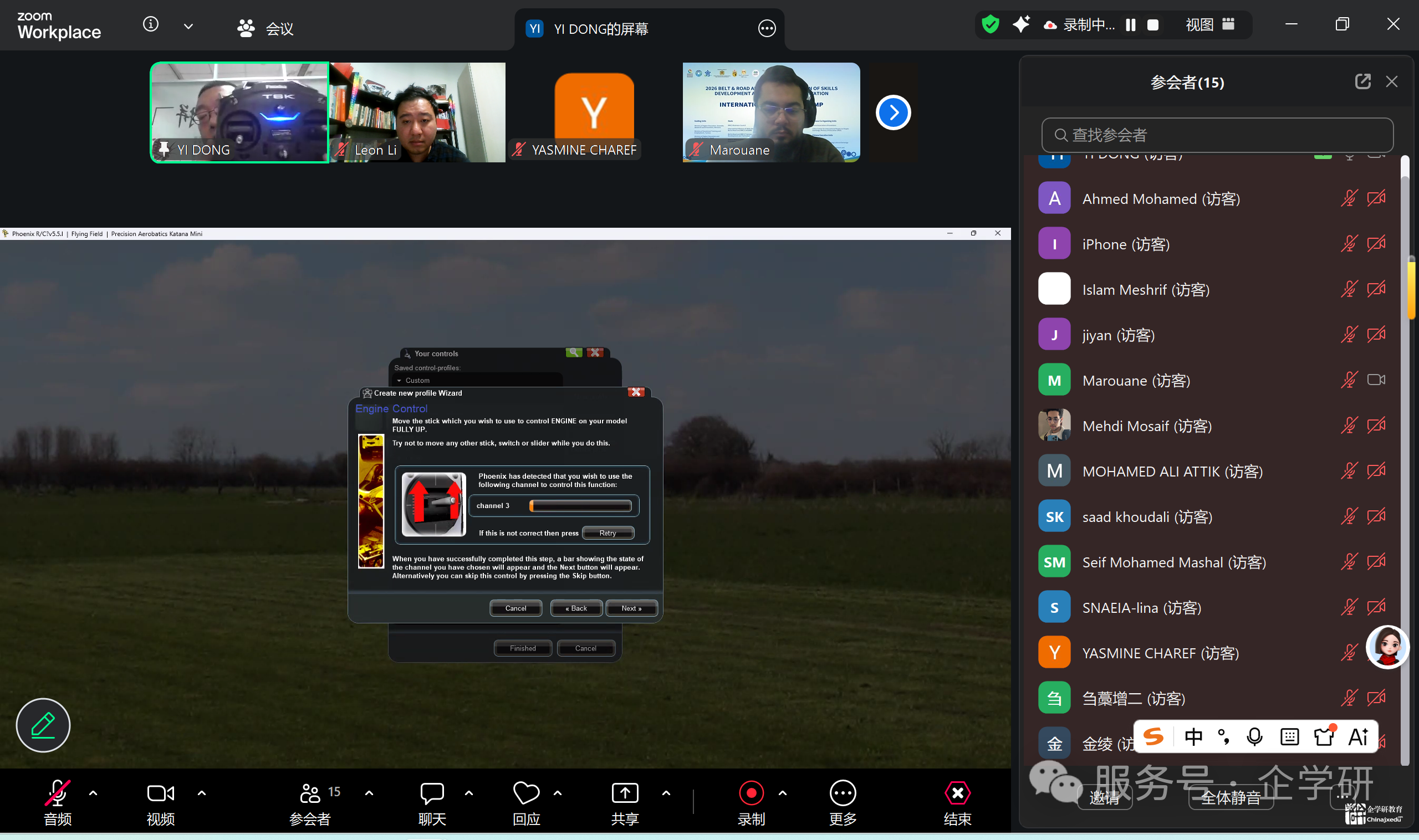Switch to the YI DONG screen tab
Viewport: 1419px width, 840px height.
(600, 29)
